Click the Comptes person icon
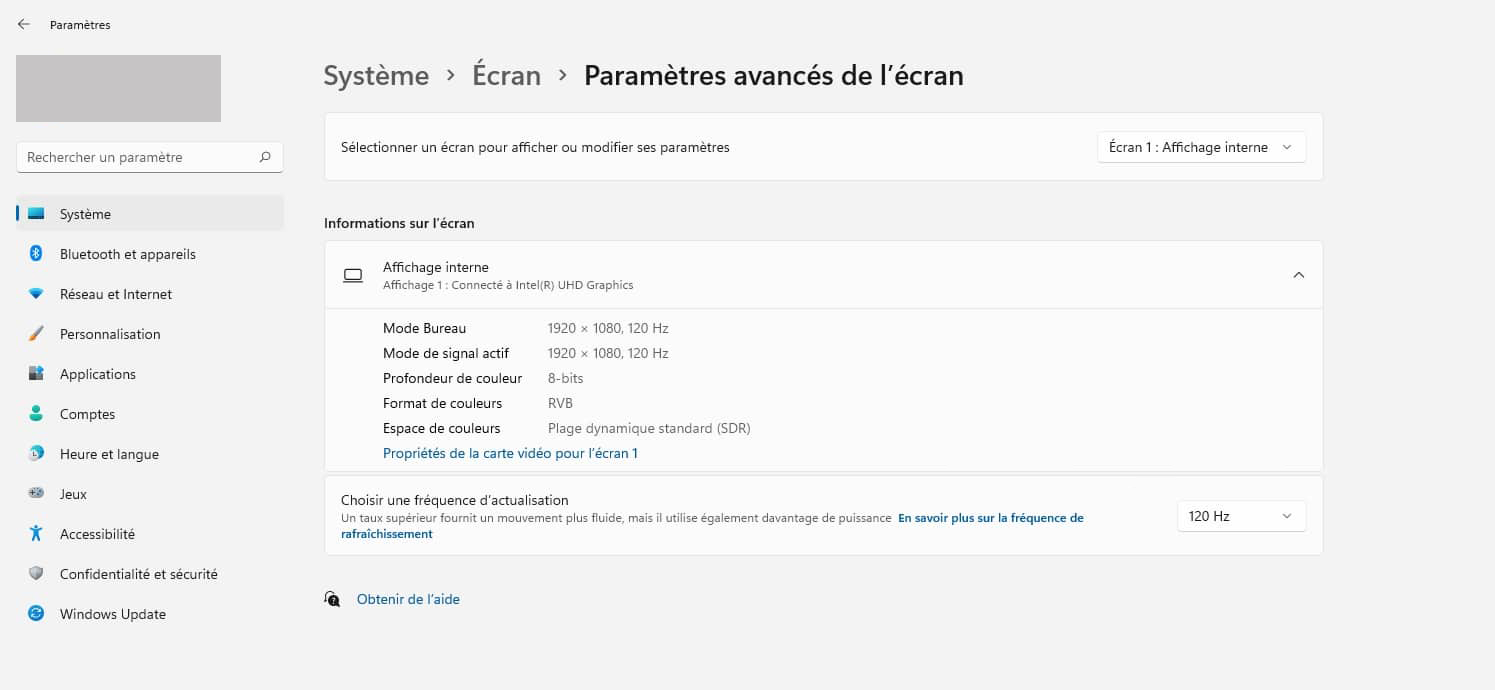Viewport: 1495px width, 690px height. click(x=36, y=414)
